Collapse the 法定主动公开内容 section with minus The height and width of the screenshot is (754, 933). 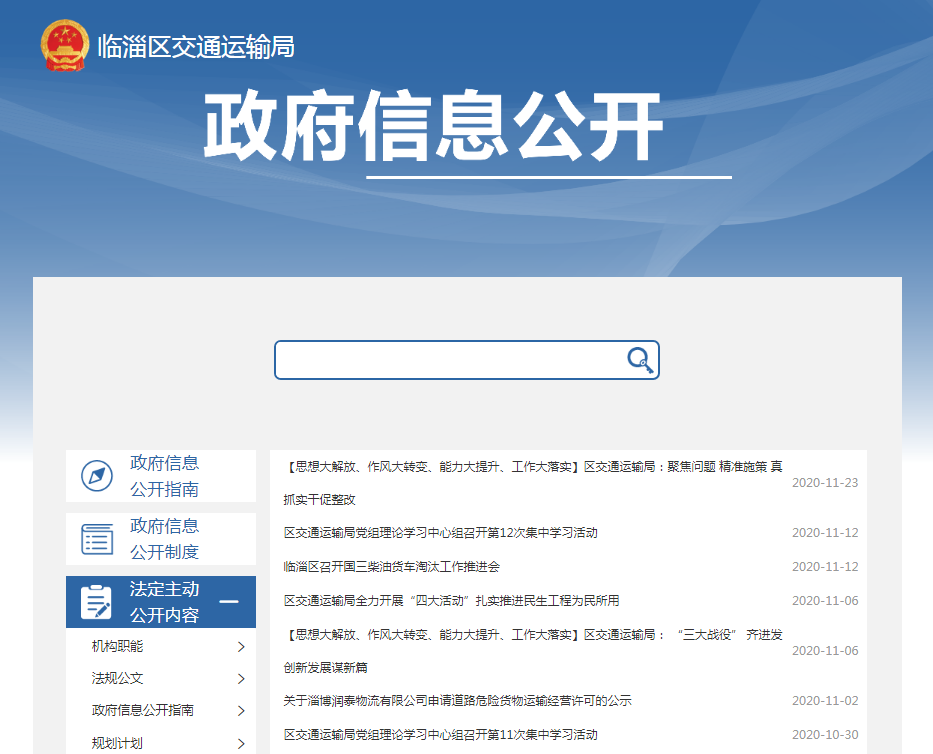[x=229, y=602]
